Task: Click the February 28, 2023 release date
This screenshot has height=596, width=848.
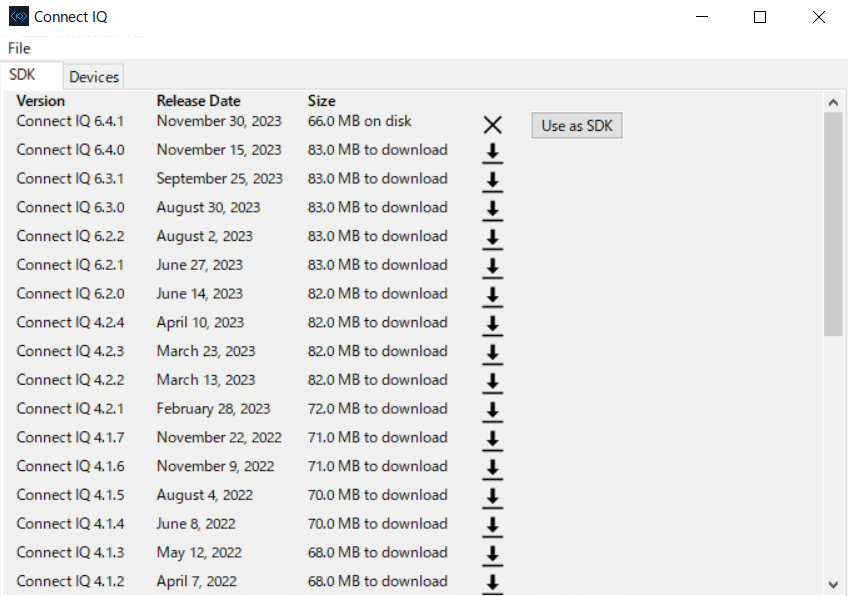Action: [213, 409]
